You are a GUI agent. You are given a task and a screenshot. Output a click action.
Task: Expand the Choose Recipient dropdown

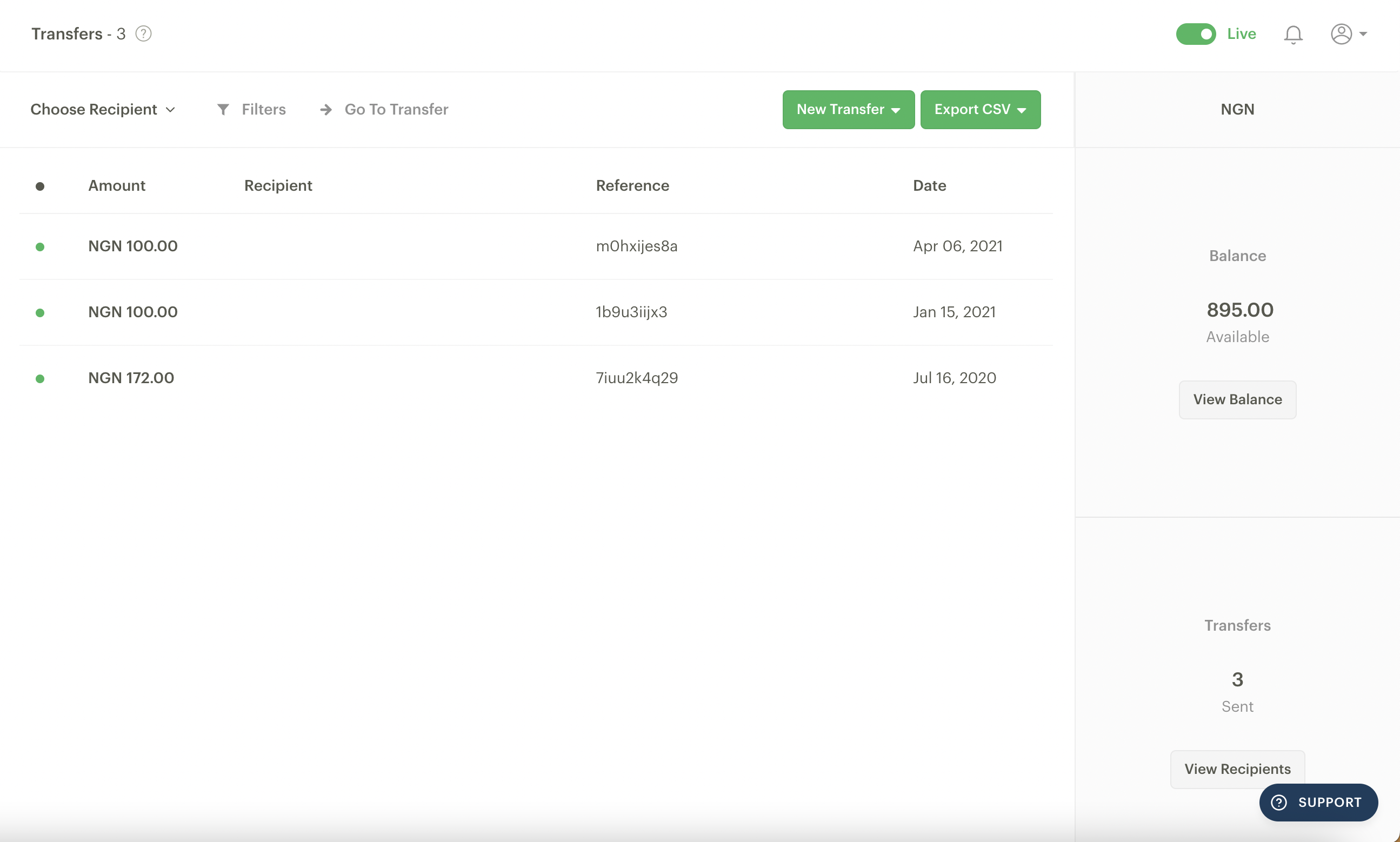[x=103, y=109]
